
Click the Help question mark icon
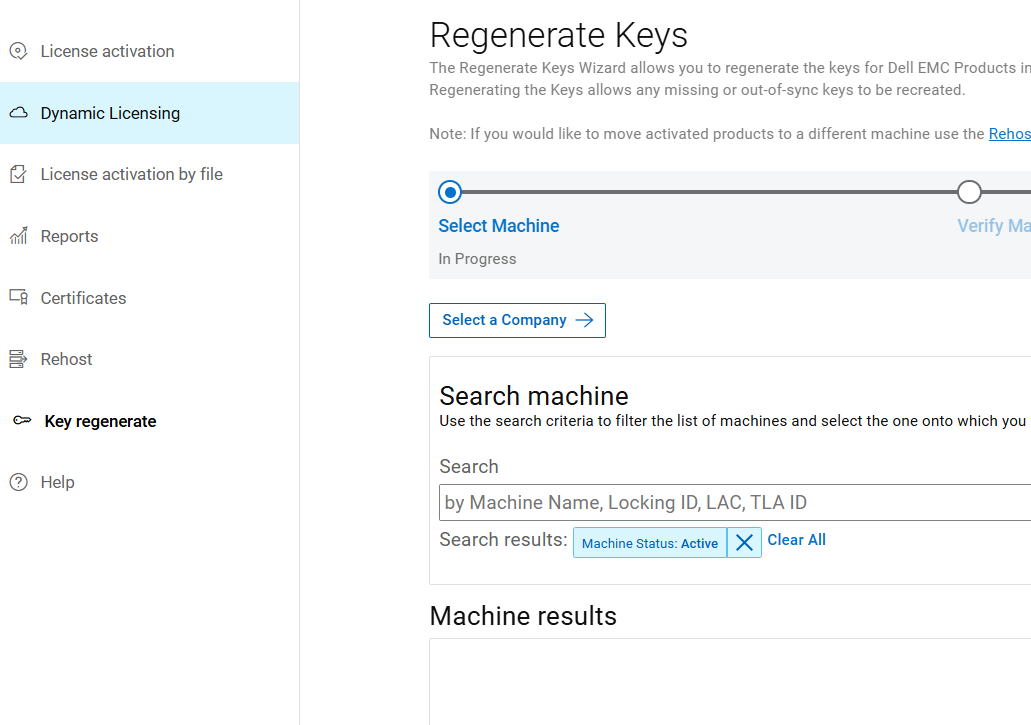coord(18,482)
